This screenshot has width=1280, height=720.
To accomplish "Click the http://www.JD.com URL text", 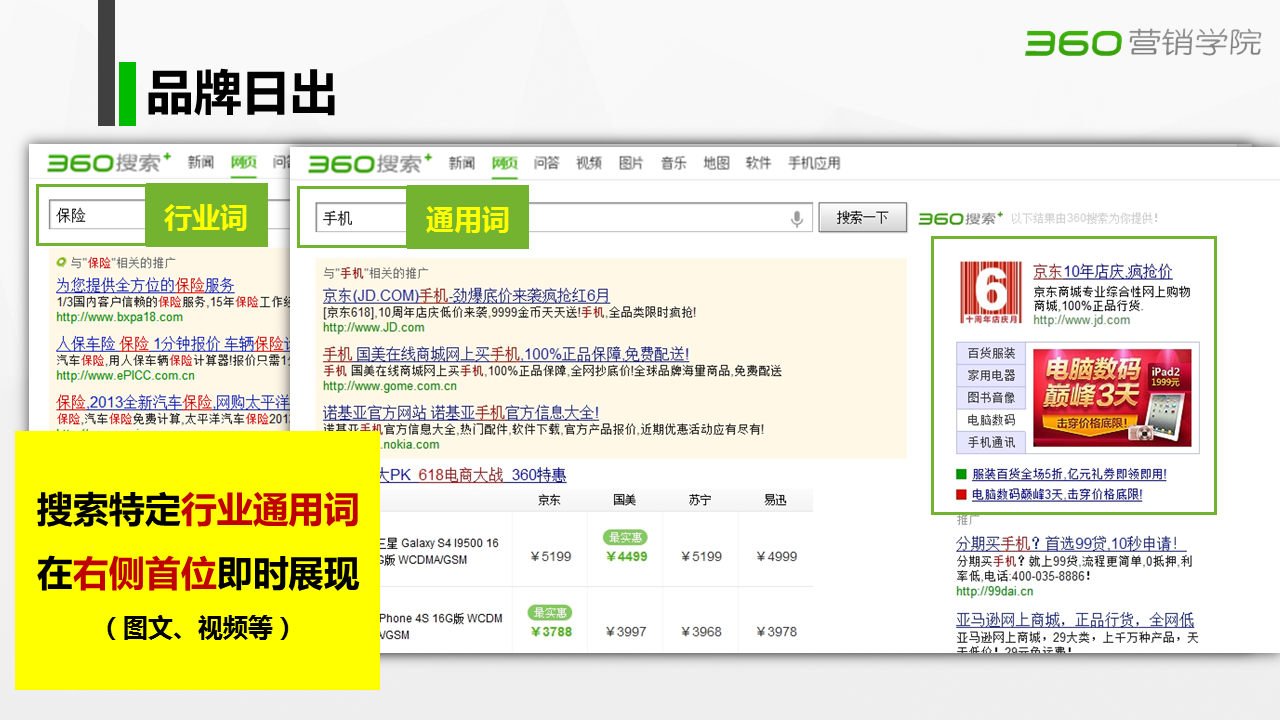I will (374, 327).
